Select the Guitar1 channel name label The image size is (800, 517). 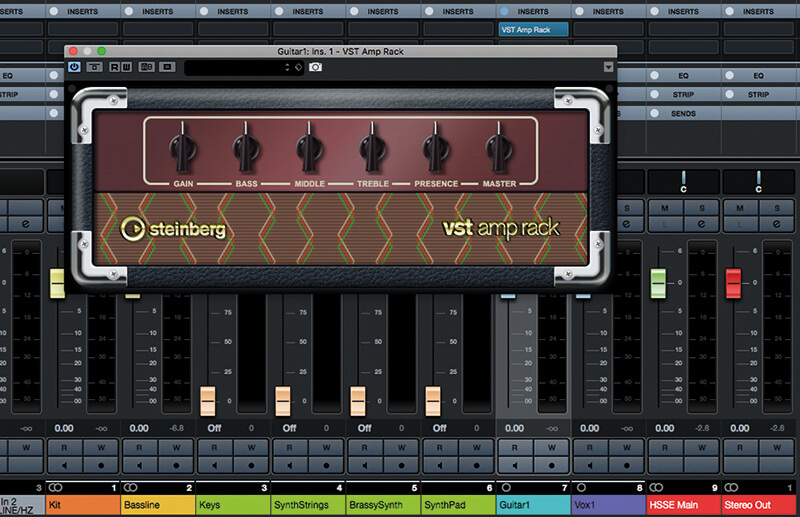533,505
